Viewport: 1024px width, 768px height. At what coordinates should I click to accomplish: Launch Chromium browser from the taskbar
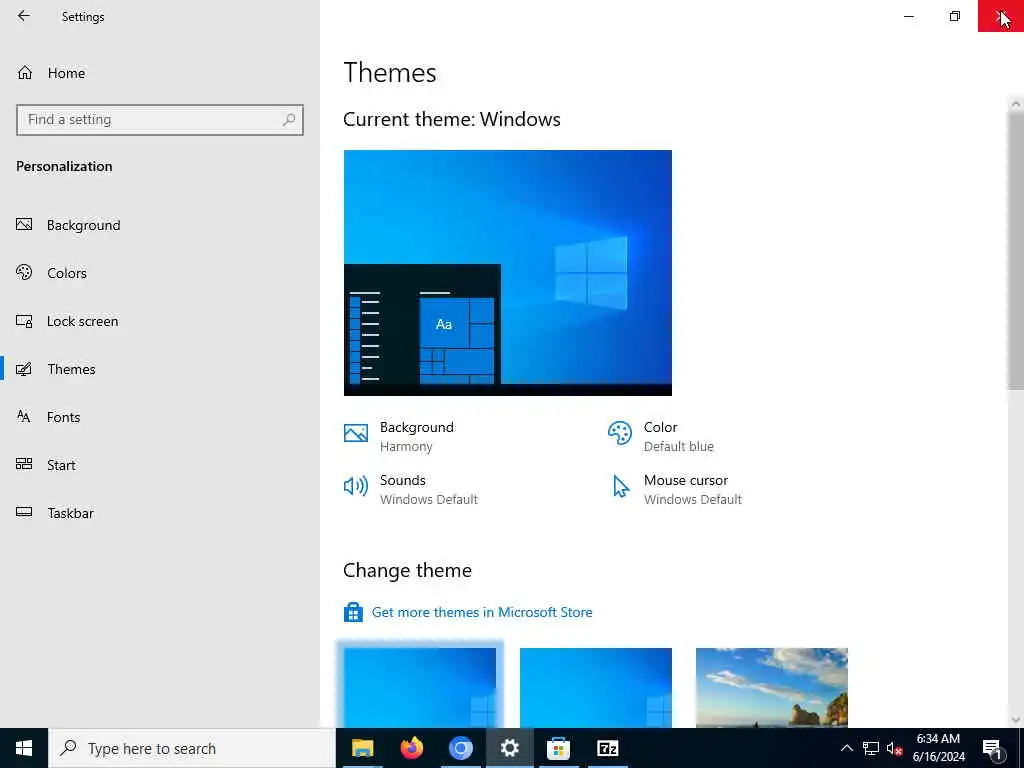[x=460, y=748]
